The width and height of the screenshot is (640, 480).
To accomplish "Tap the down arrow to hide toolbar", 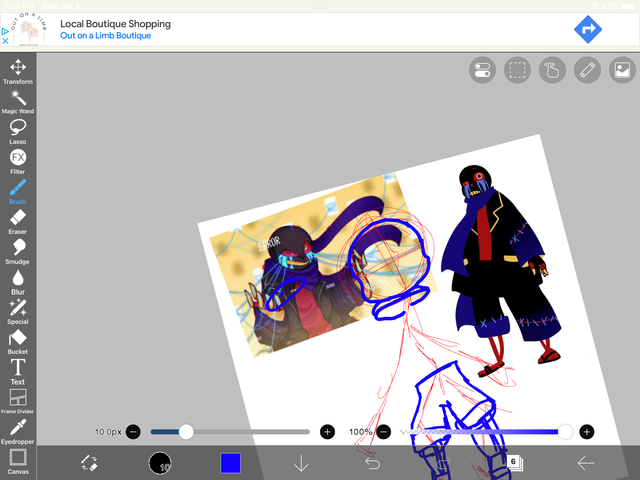I will [x=301, y=463].
